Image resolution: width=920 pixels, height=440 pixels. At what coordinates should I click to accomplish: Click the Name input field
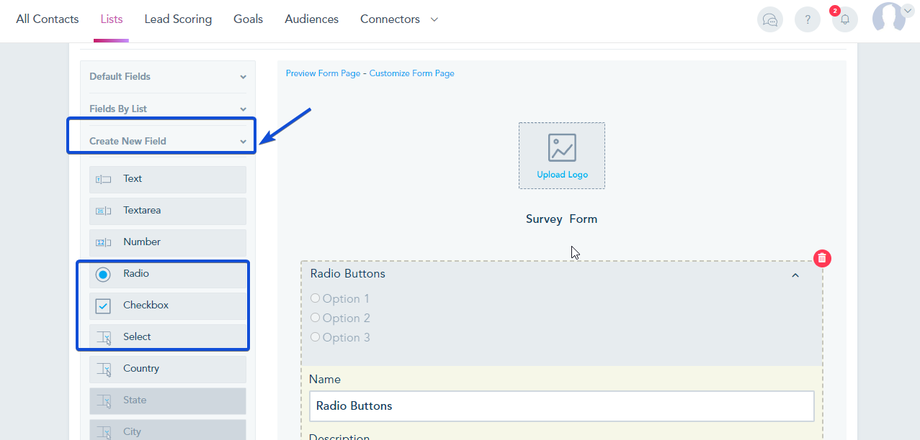561,406
